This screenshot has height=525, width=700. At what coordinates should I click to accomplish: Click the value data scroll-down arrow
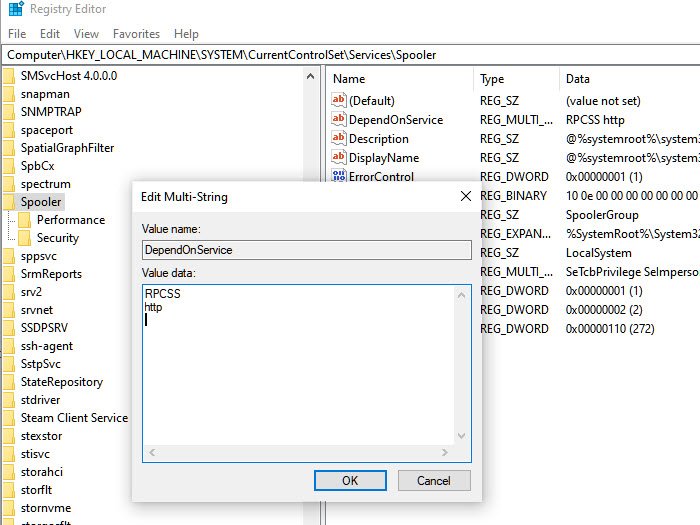point(462,436)
